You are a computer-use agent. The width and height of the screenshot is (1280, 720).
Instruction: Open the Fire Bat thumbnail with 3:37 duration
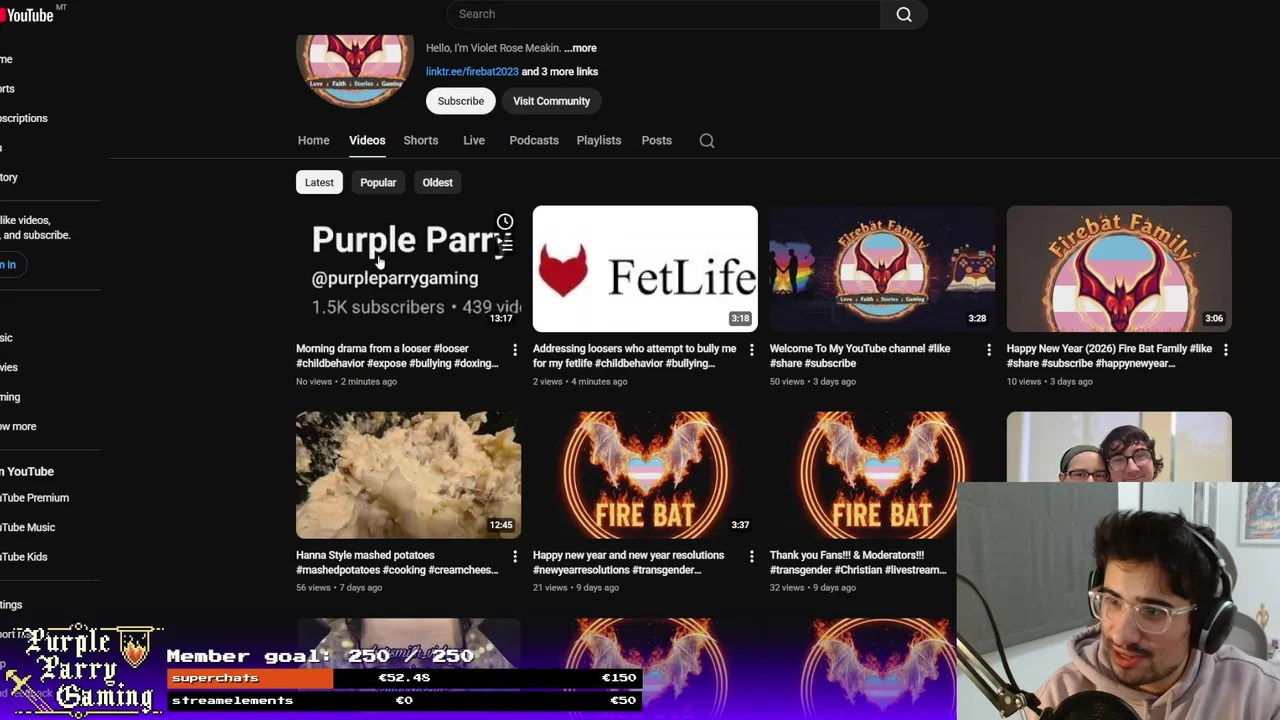click(645, 475)
